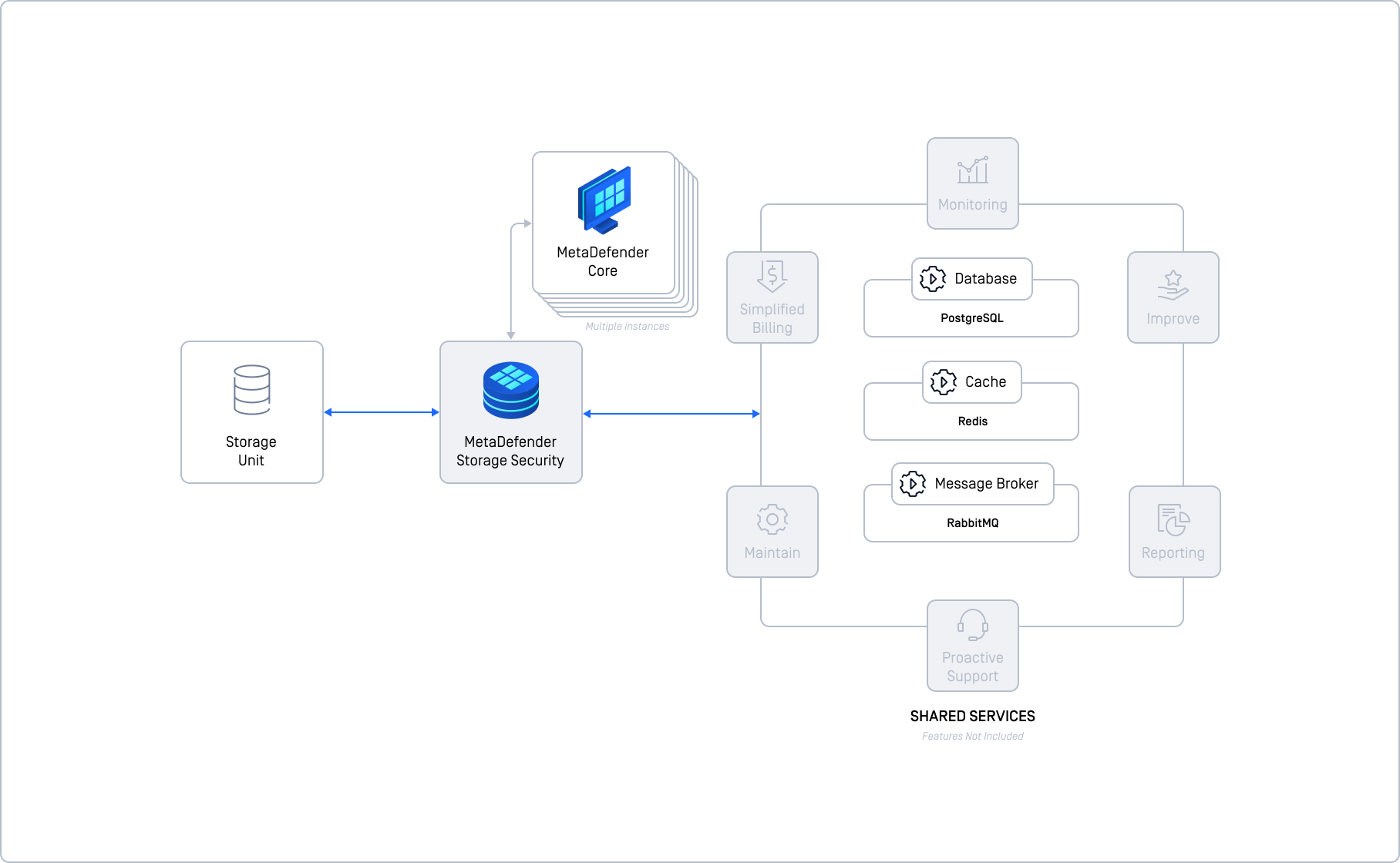Click the Reporting label text

pos(1173,553)
